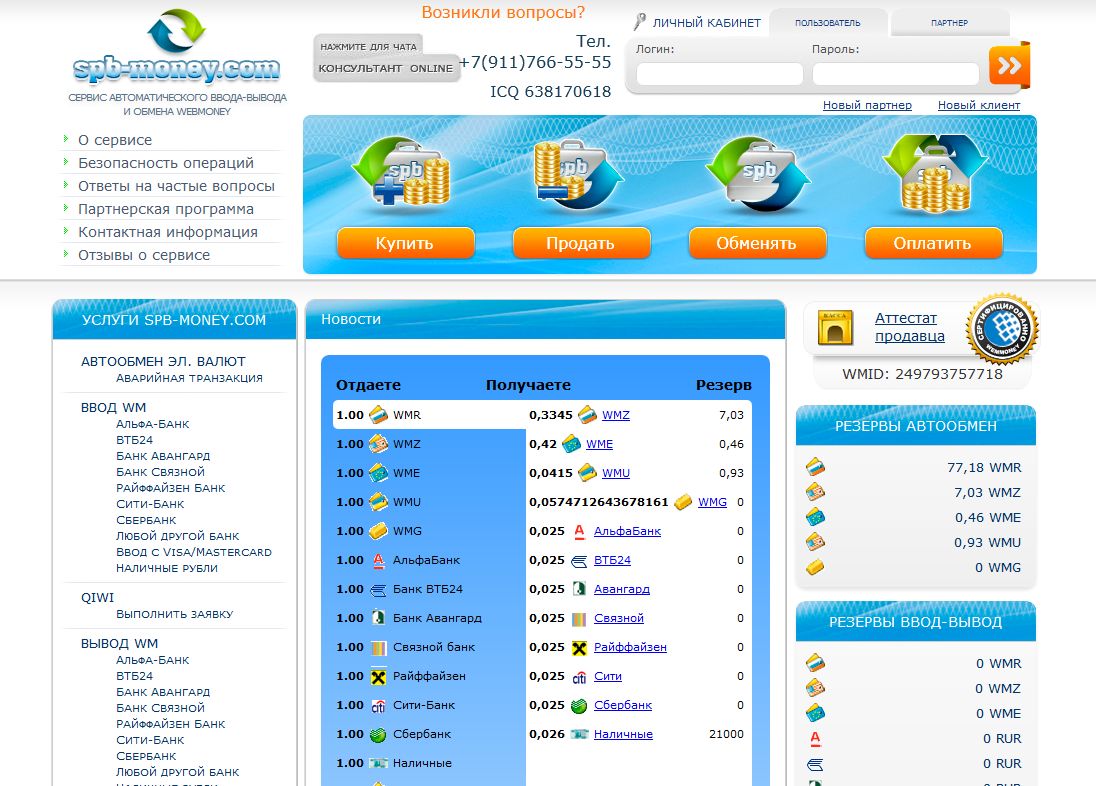Click the Логин input field
This screenshot has width=1096, height=786.
click(719, 74)
